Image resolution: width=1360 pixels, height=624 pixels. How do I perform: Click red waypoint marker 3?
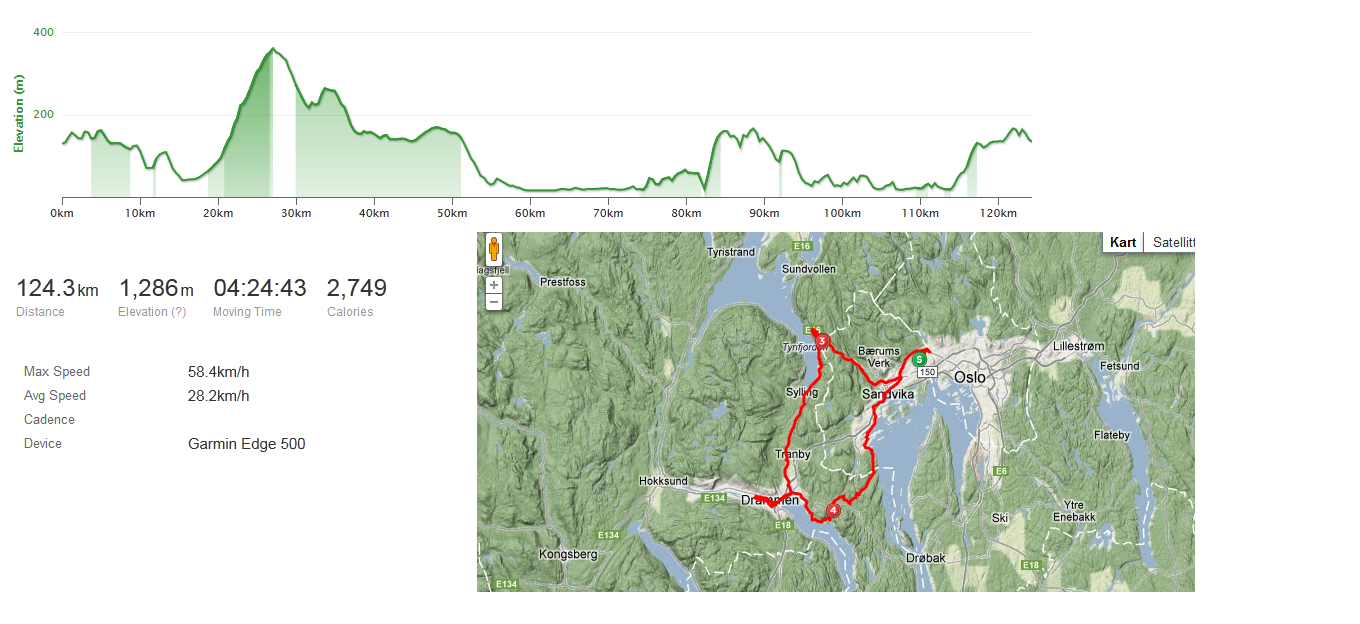click(822, 342)
